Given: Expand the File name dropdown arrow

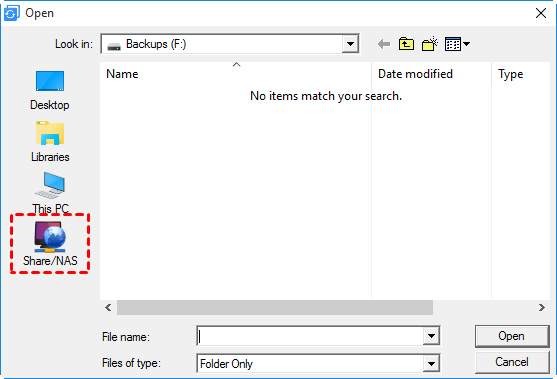Looking at the screenshot, I should pos(431,336).
